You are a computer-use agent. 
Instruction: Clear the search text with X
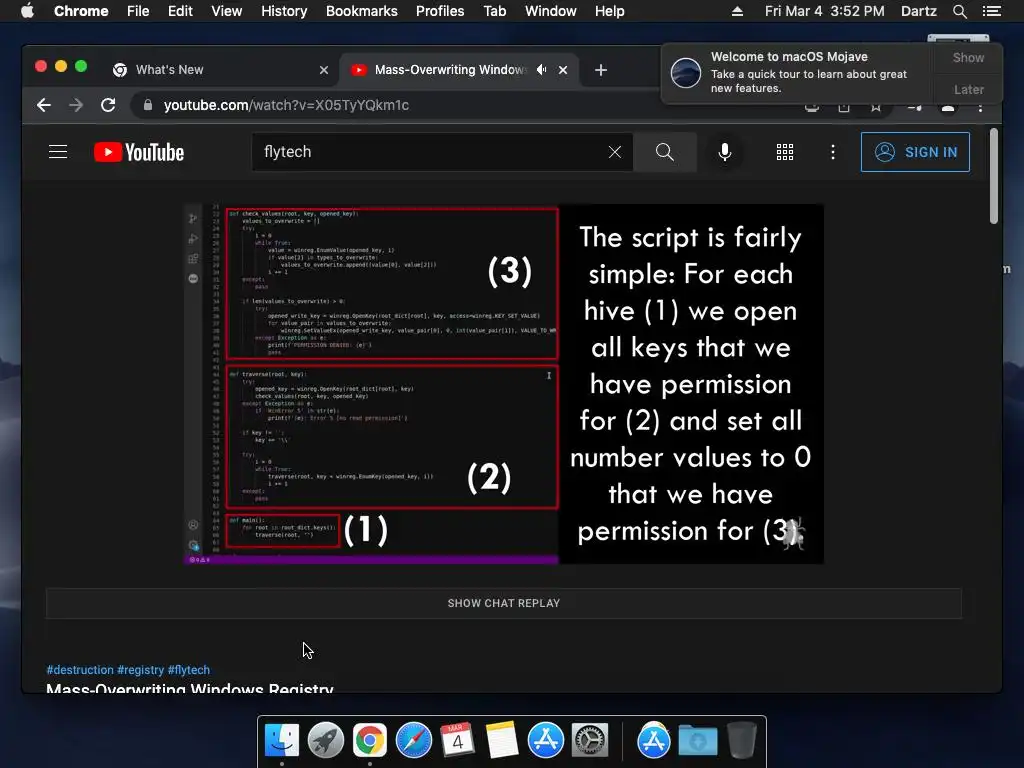(x=615, y=152)
